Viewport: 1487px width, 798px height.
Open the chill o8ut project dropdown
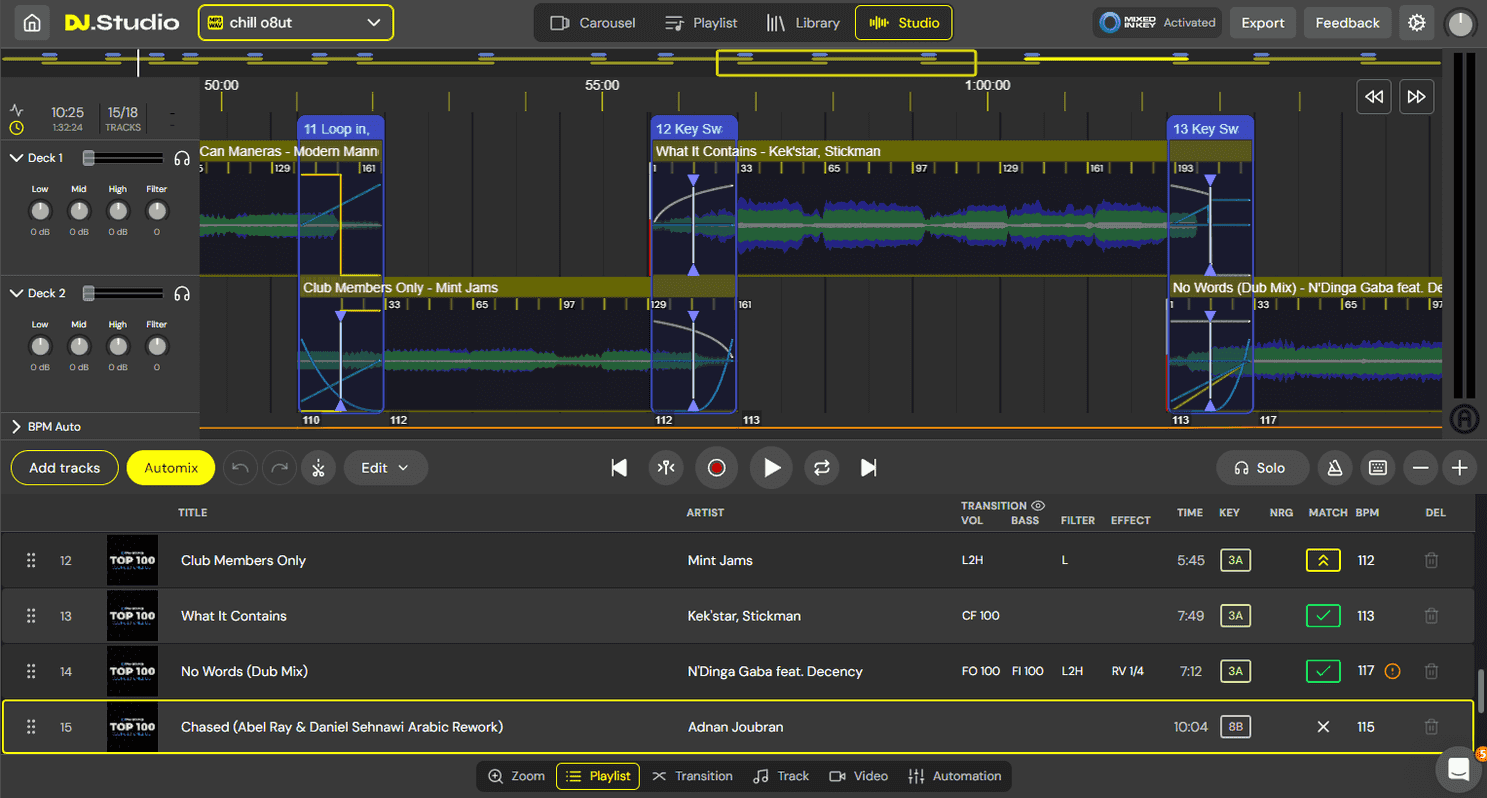pos(295,22)
